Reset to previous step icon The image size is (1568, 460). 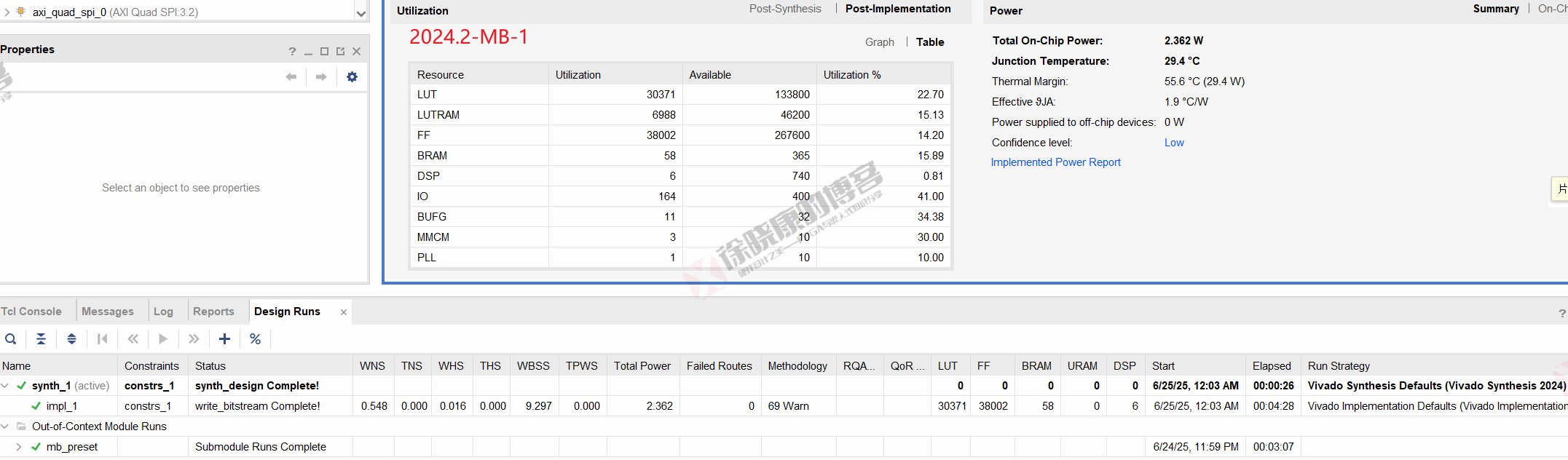coord(133,338)
